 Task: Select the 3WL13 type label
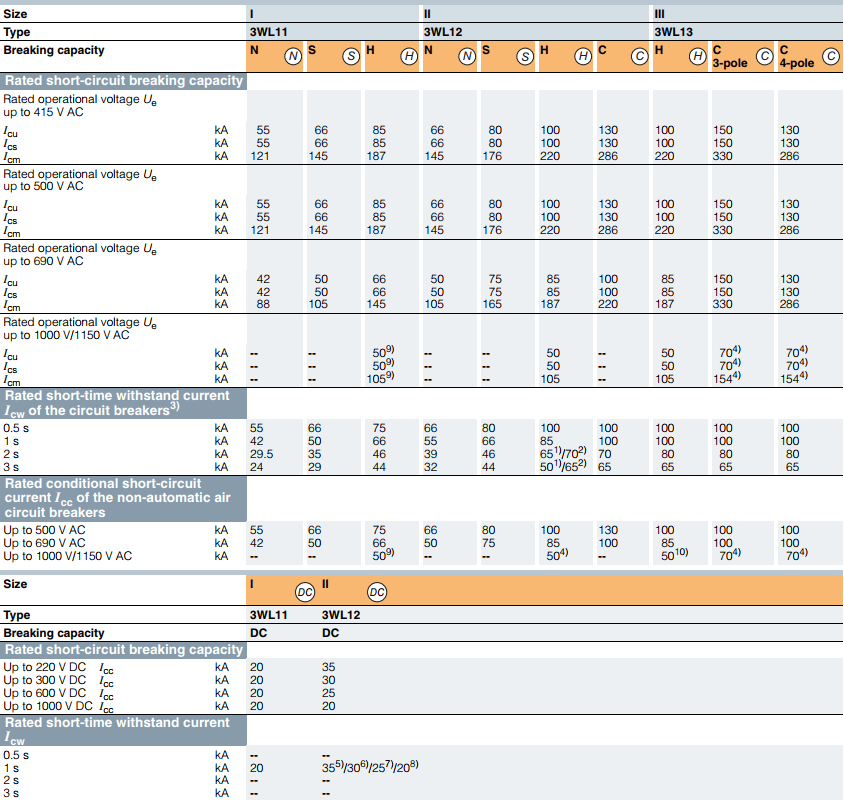coord(674,32)
